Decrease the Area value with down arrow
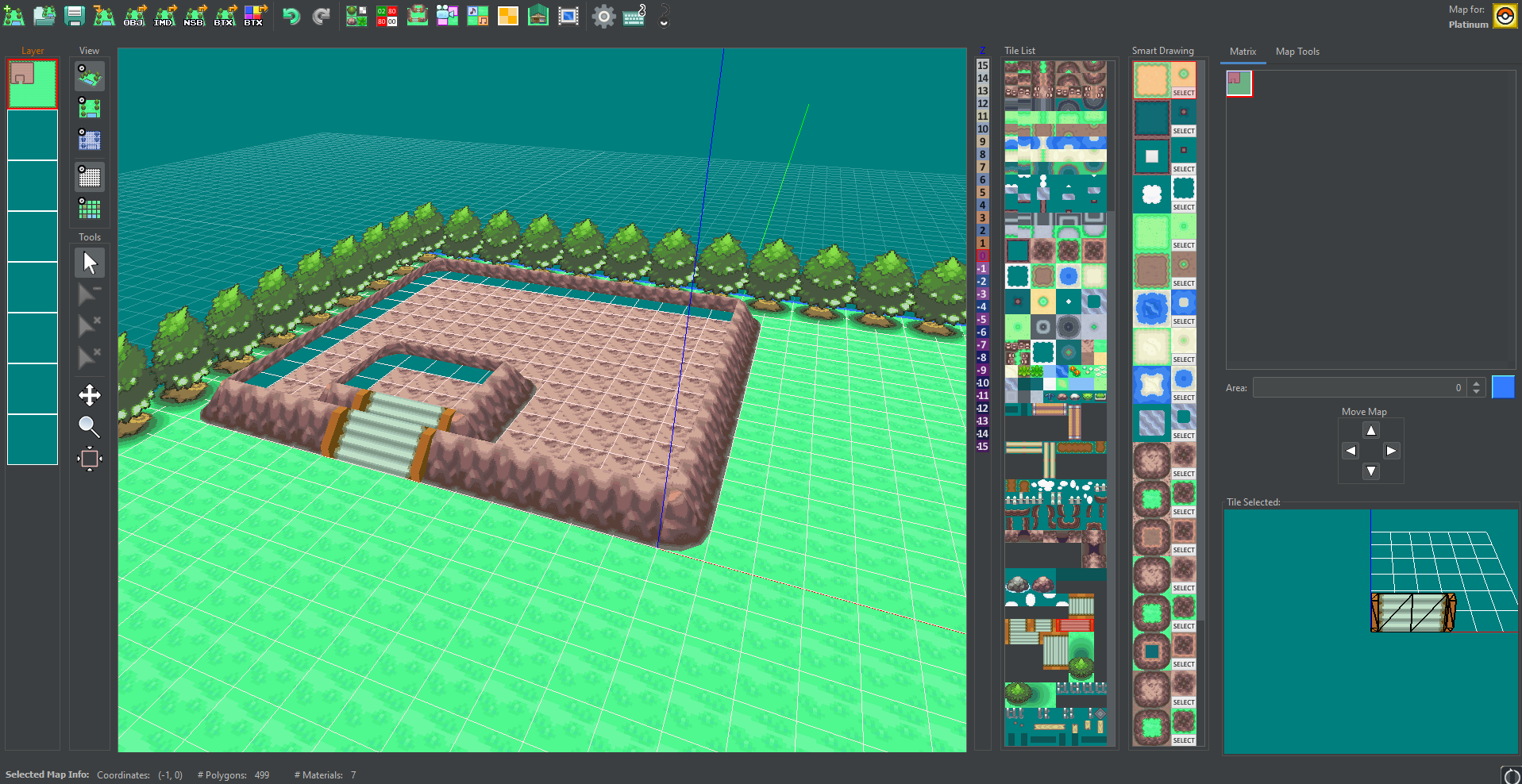 pos(1476,392)
